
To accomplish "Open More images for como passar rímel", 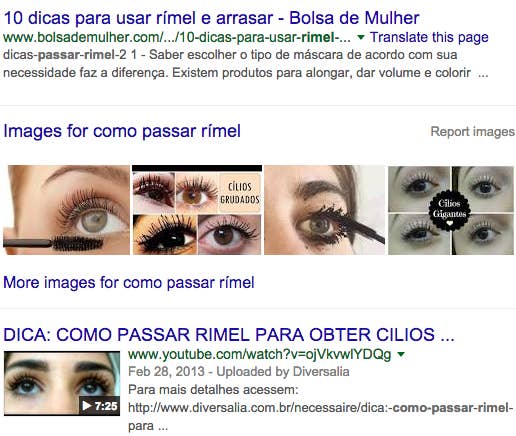I will click(129, 282).
